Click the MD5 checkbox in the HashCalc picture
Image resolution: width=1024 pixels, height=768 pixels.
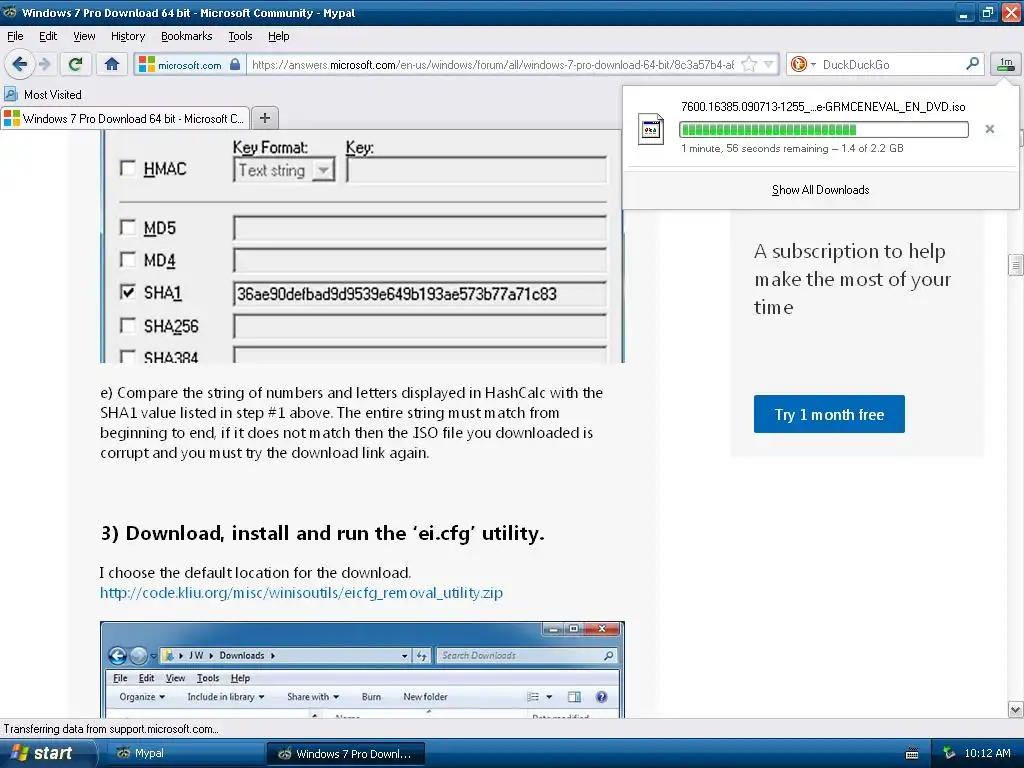[128, 227]
